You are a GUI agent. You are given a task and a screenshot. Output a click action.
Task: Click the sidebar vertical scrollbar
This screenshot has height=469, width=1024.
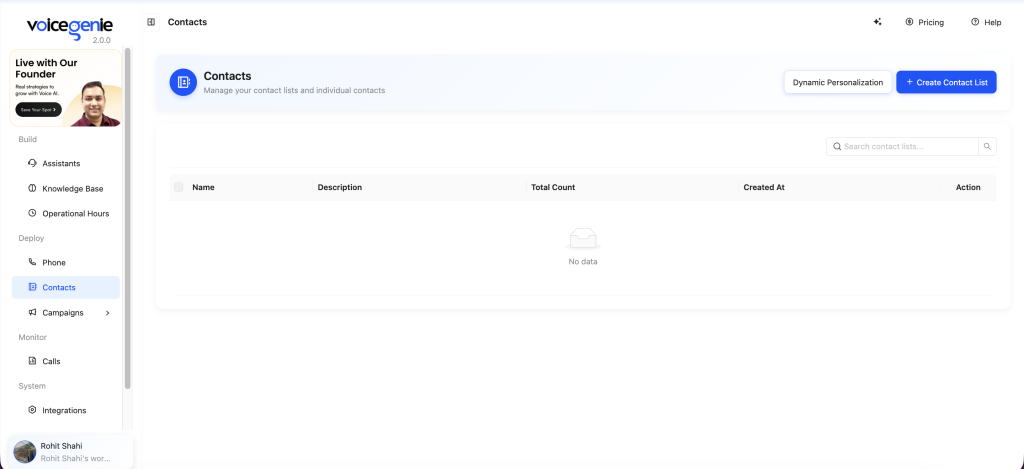[x=127, y=220]
